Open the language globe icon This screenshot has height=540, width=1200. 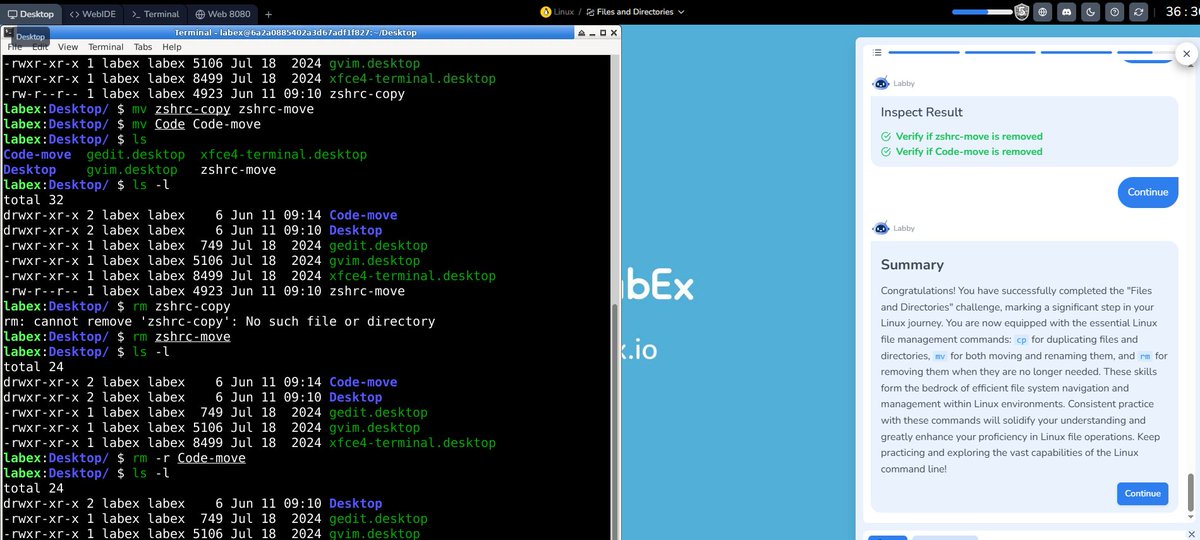1043,12
